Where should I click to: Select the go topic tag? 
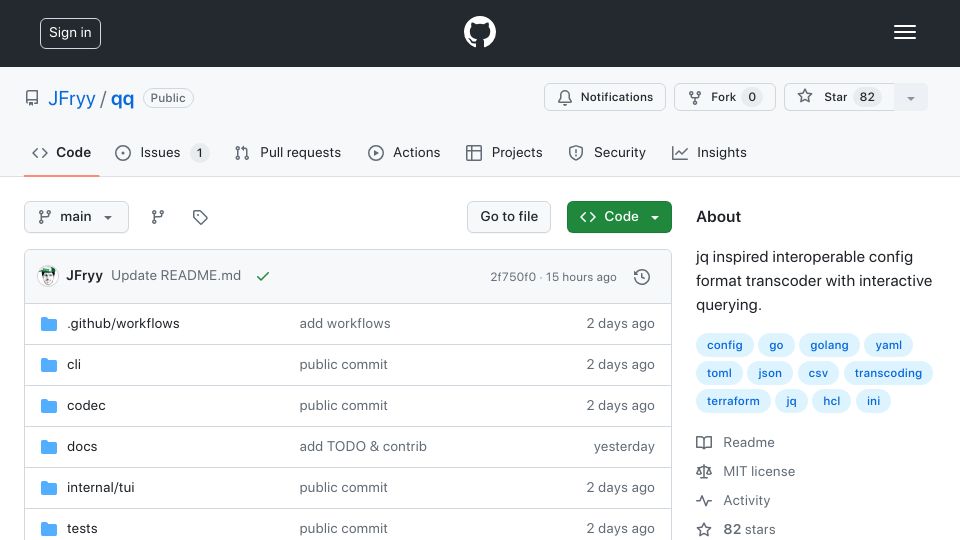pyautogui.click(x=776, y=345)
